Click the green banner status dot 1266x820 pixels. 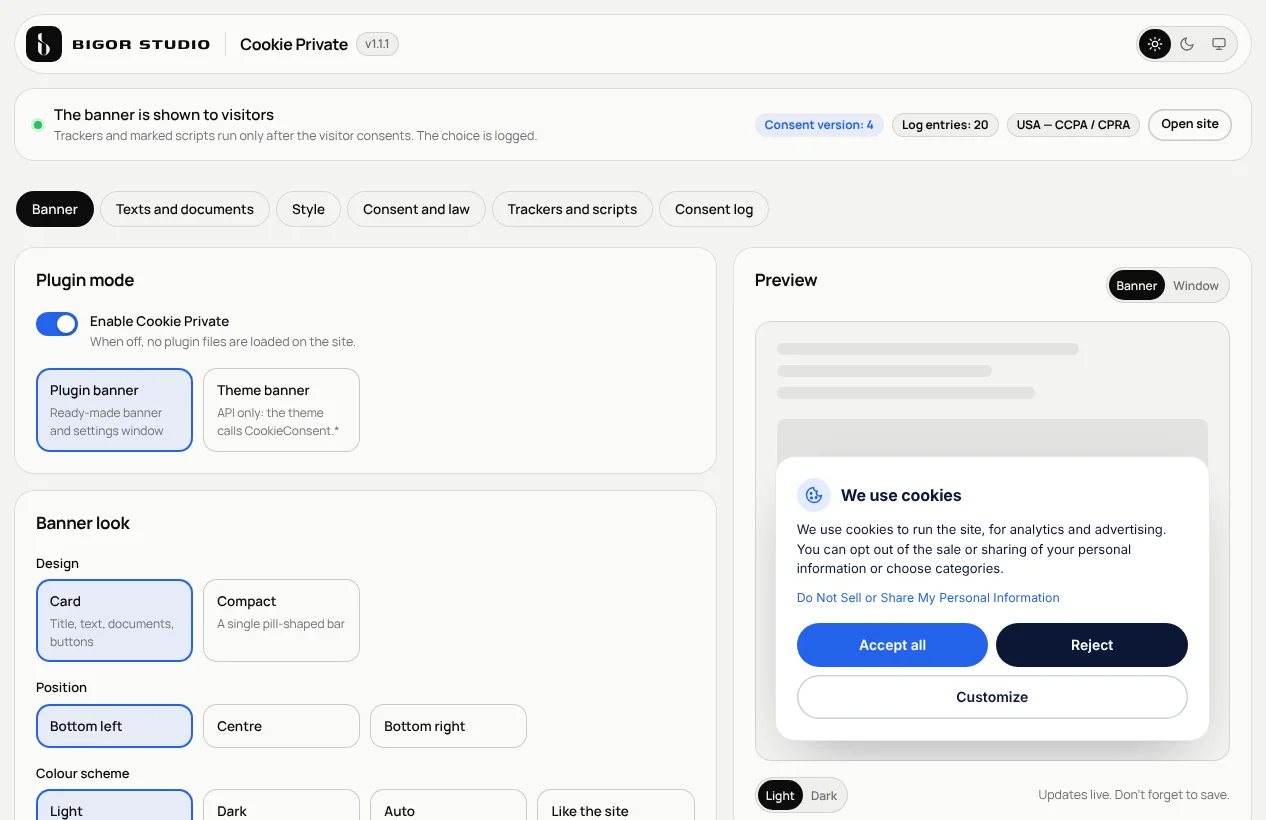click(x=38, y=125)
